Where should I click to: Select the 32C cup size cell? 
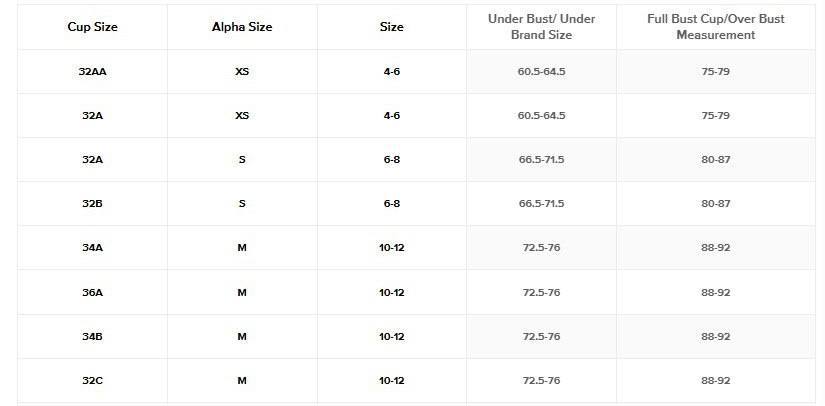(92, 381)
